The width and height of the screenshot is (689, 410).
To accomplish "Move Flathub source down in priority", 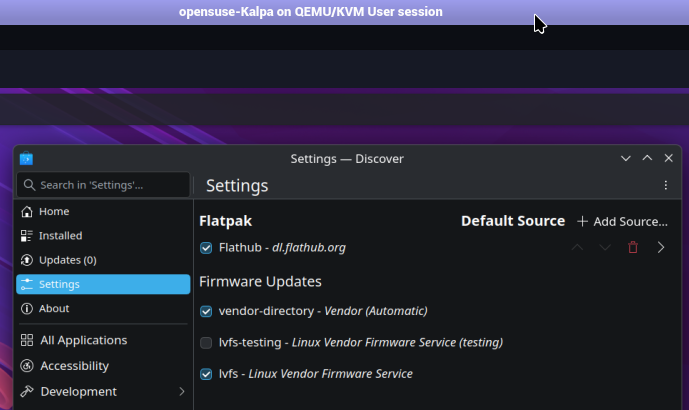I will pyautogui.click(x=605, y=247).
